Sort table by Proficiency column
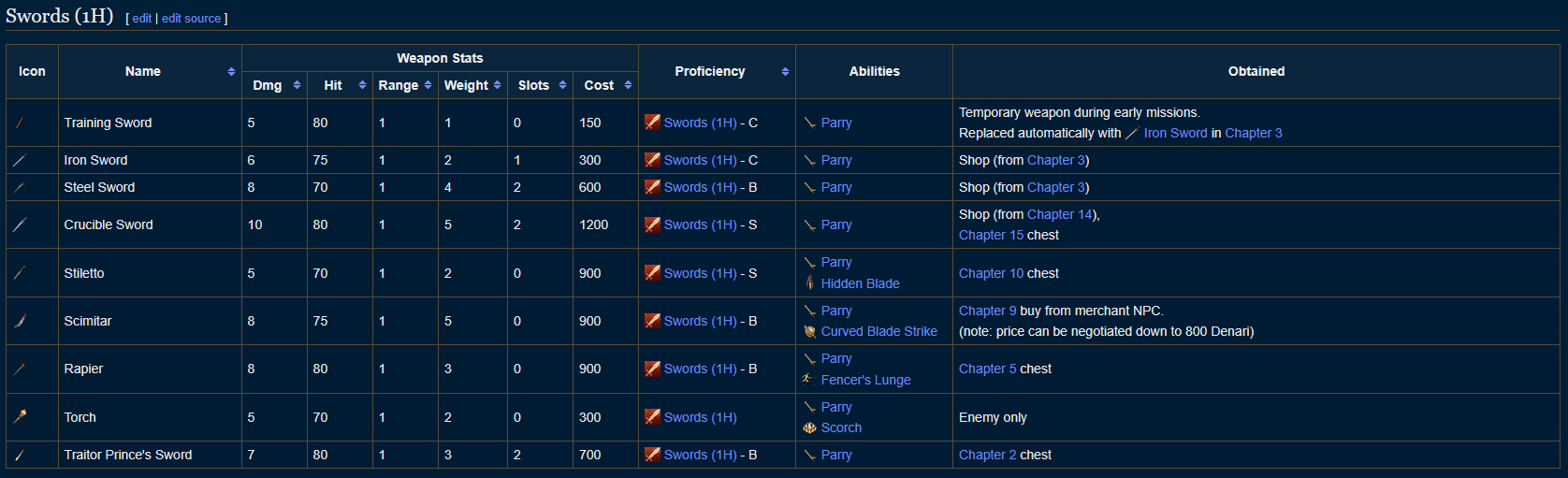The image size is (1568, 478). (x=785, y=71)
